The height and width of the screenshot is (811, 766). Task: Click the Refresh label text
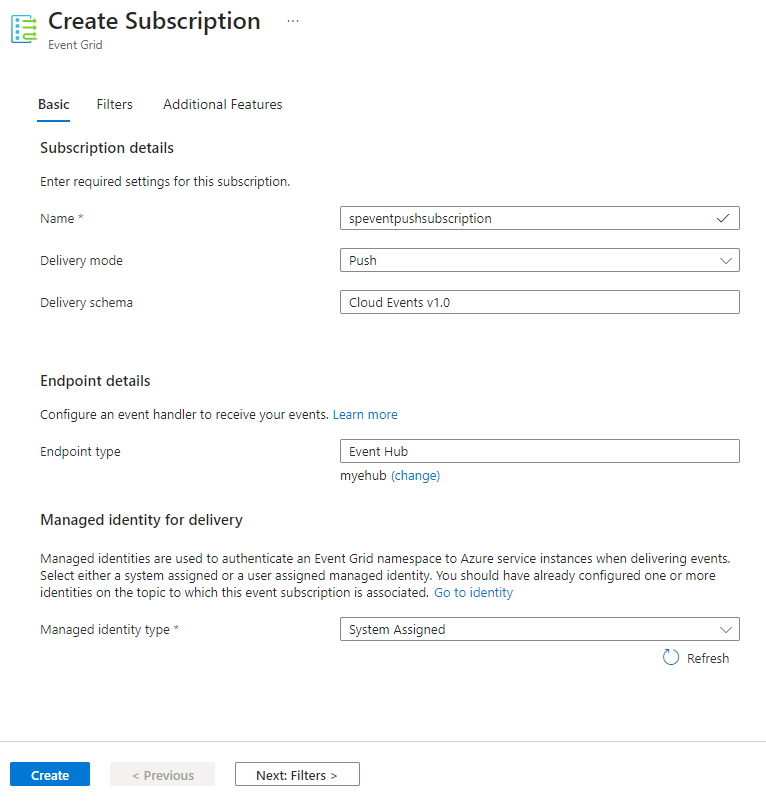click(708, 658)
